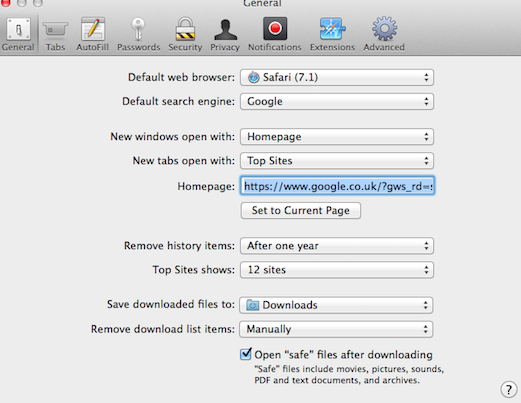Close the preferences window with red button

(x=5, y=3)
